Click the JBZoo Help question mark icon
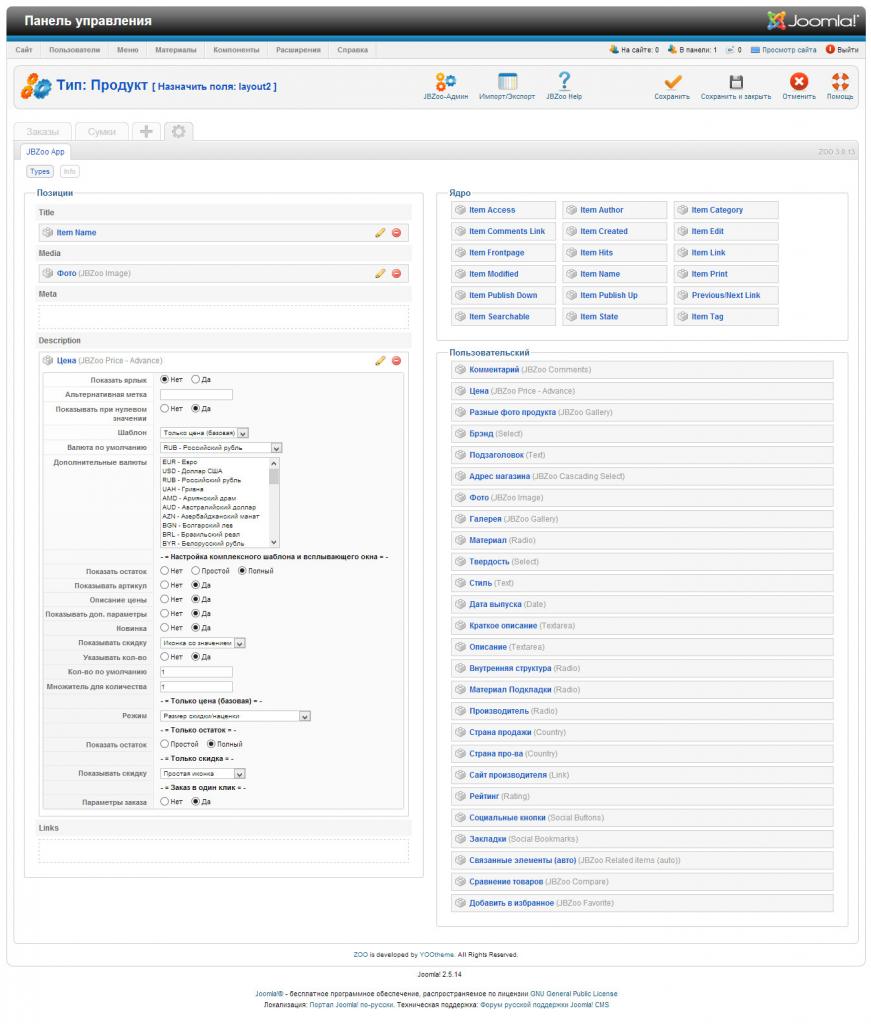871x1024 pixels. point(564,82)
